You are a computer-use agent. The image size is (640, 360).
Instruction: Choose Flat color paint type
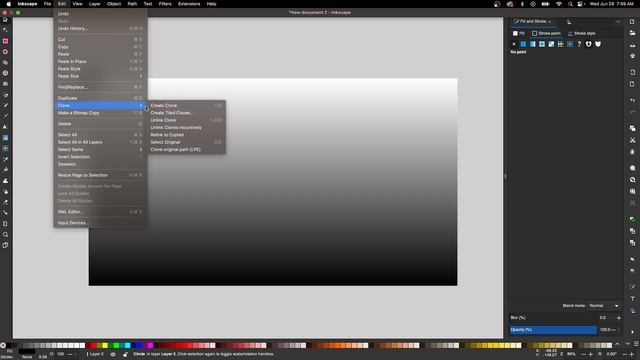[x=523, y=44]
